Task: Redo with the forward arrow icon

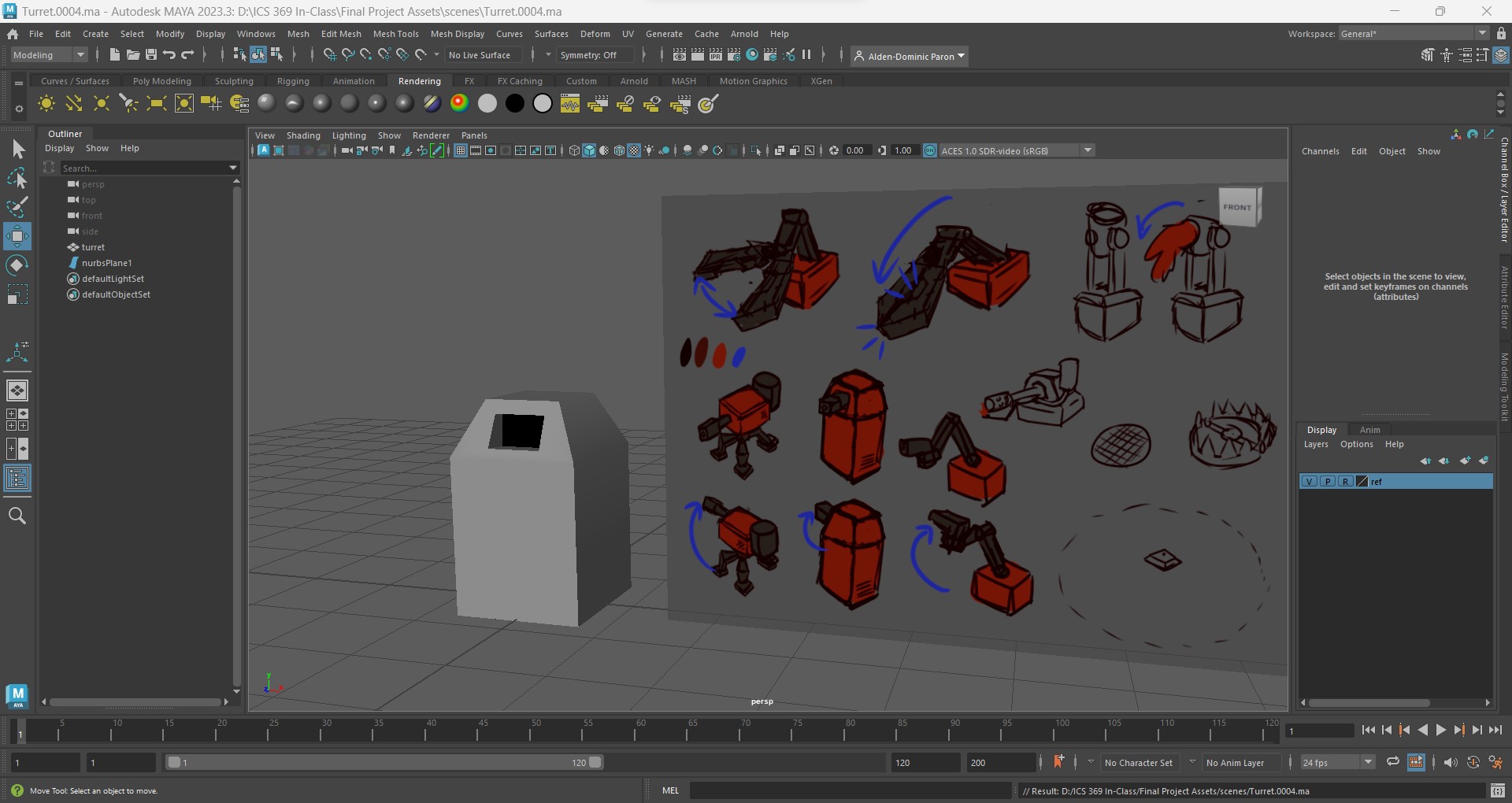Action: point(187,54)
